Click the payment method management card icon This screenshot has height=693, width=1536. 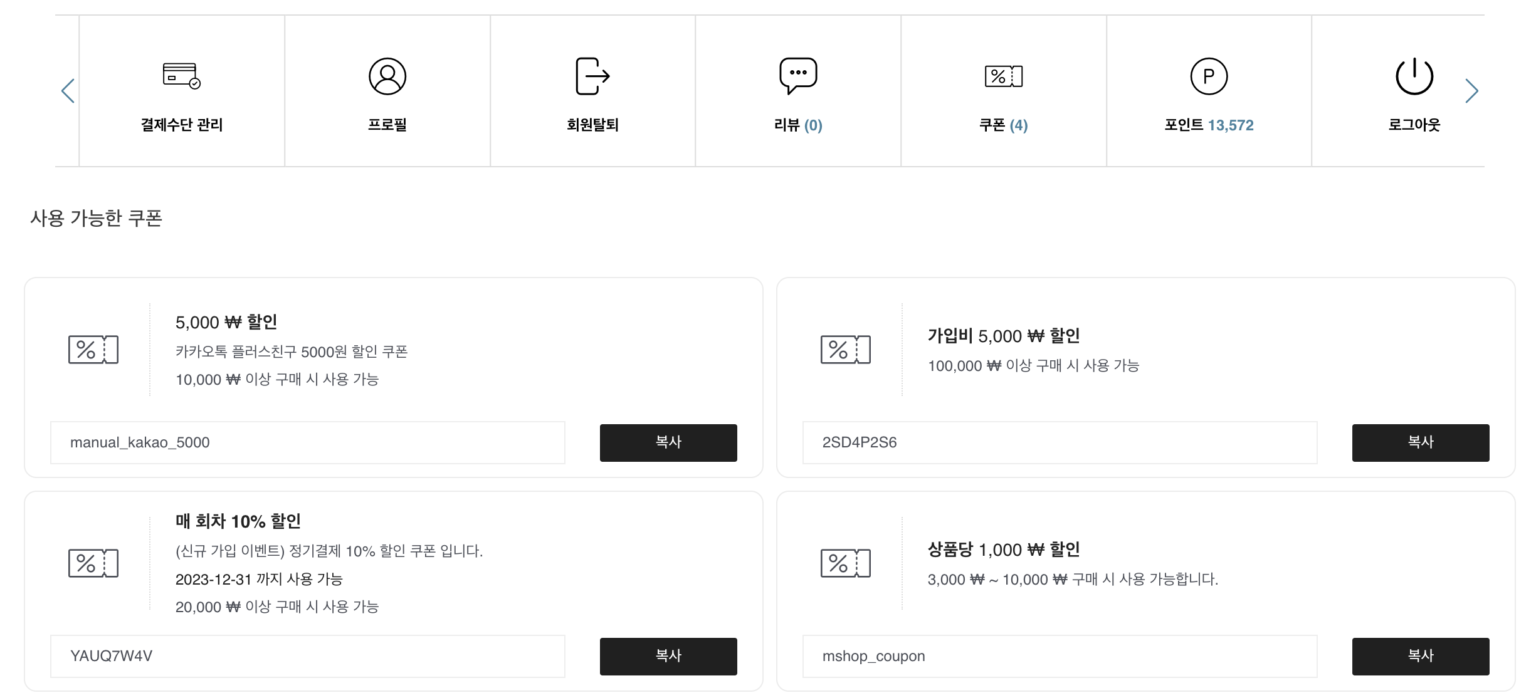pos(182,76)
